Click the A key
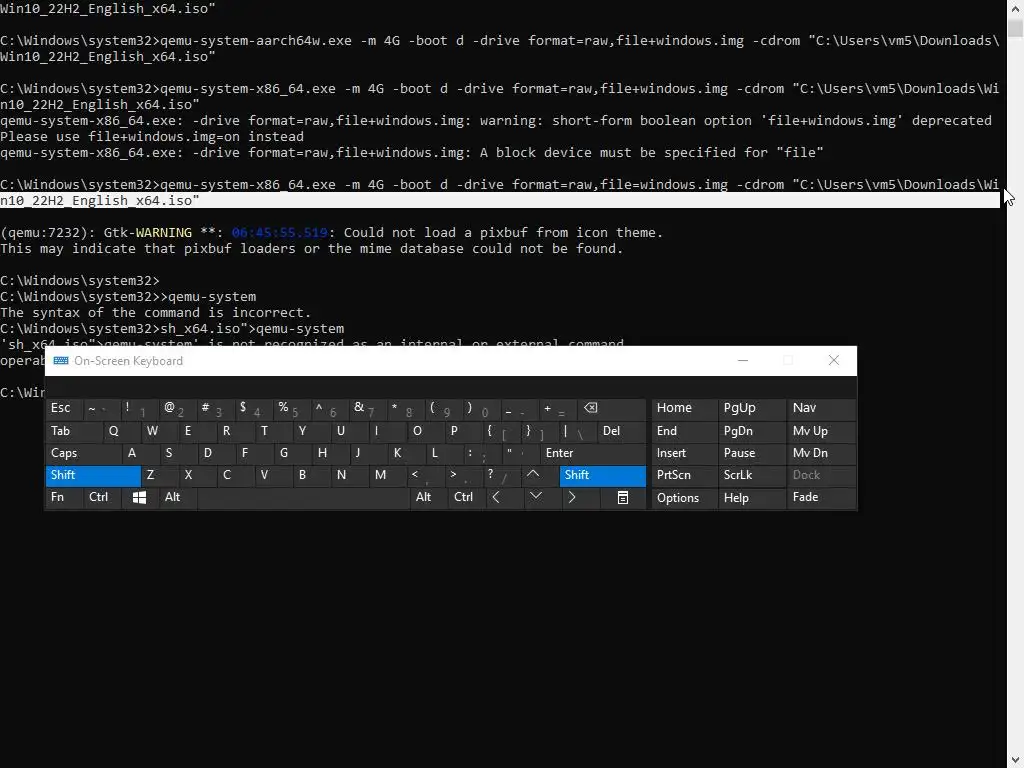 pos(140,453)
